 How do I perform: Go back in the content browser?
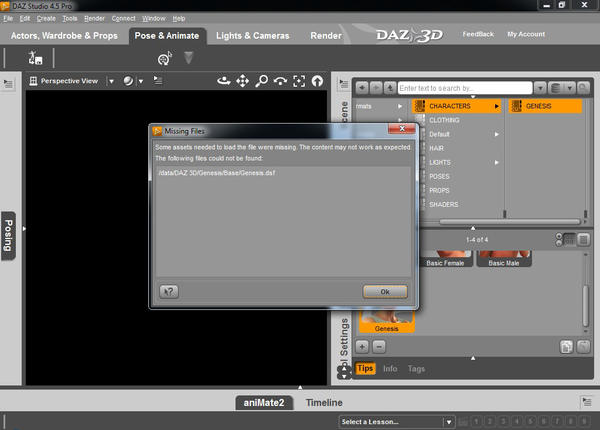coord(362,88)
